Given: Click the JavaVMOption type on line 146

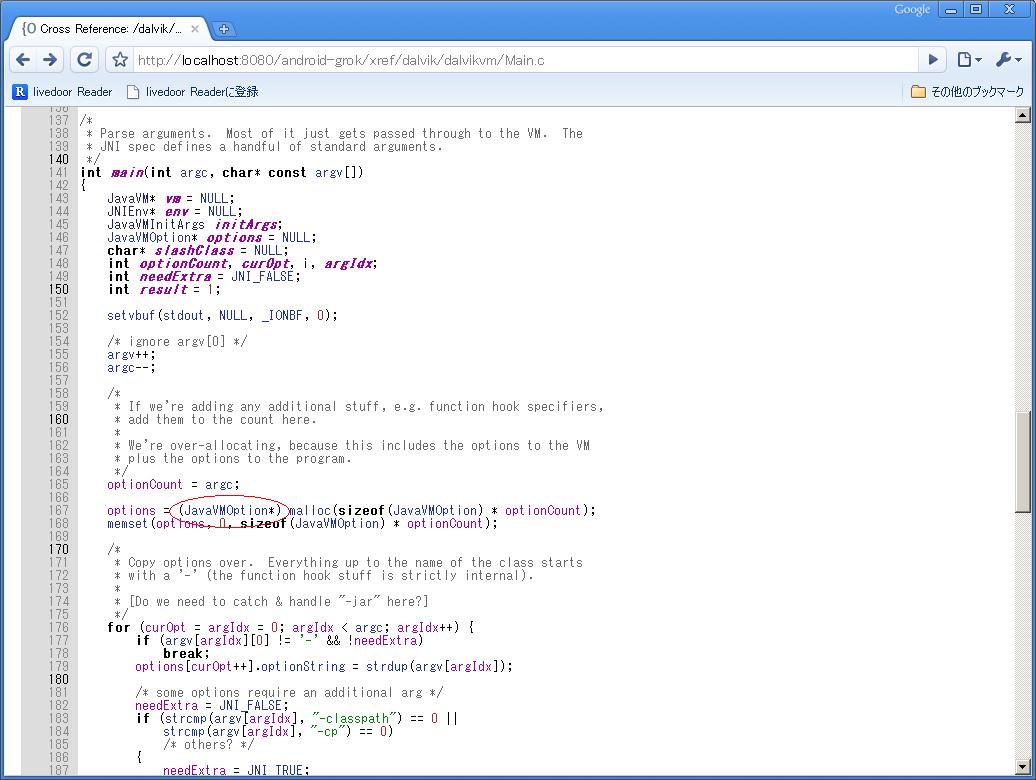Looking at the screenshot, I should click(x=149, y=237).
